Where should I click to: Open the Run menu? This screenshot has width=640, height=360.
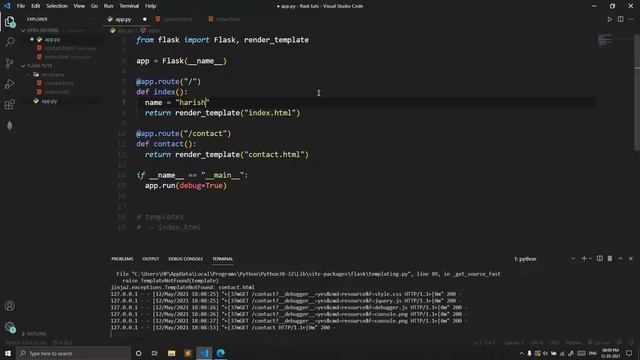pyautogui.click(x=108, y=6)
